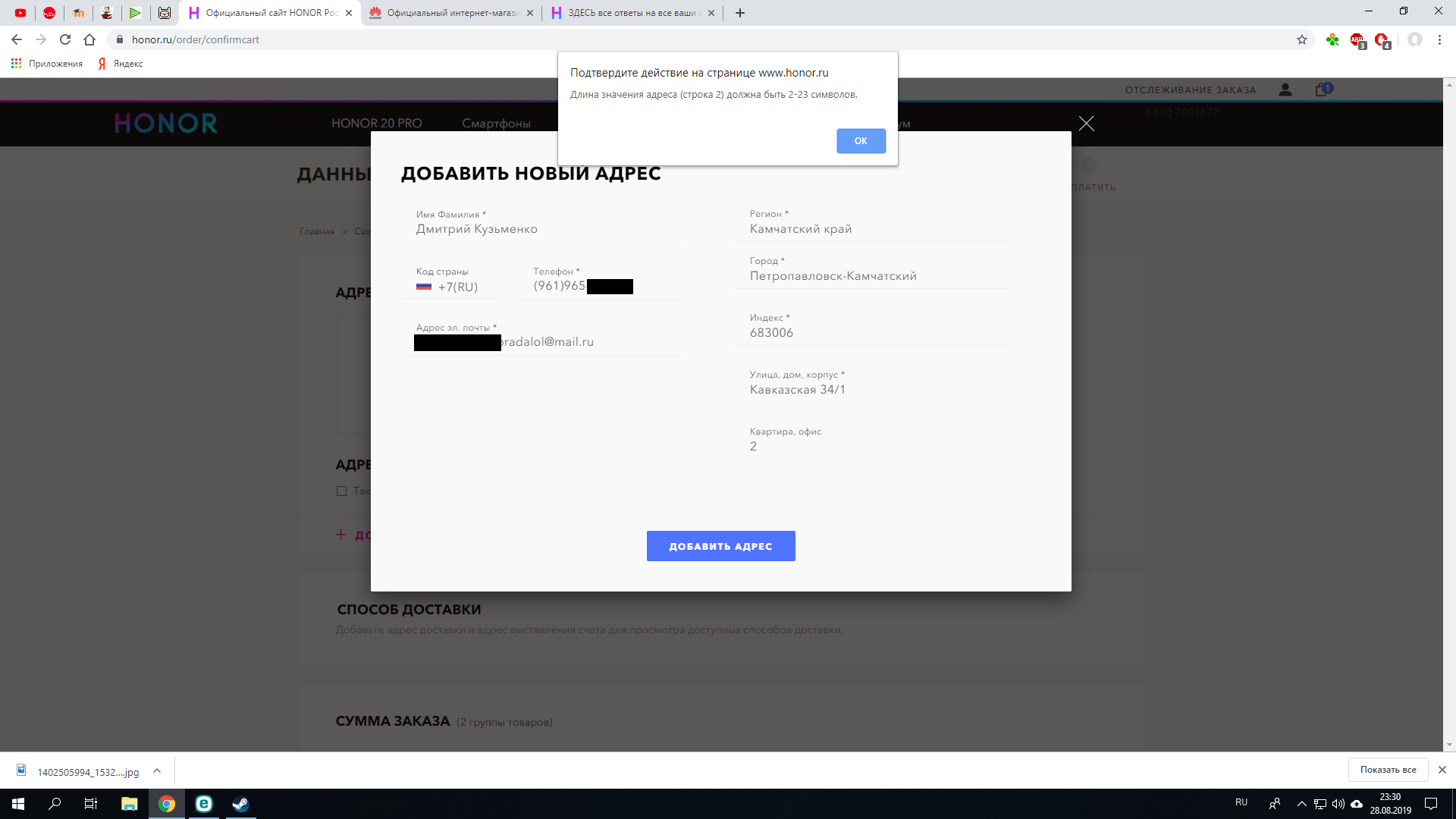Open the Город Петропавловск-Камчатский dropdown

pos(871,276)
